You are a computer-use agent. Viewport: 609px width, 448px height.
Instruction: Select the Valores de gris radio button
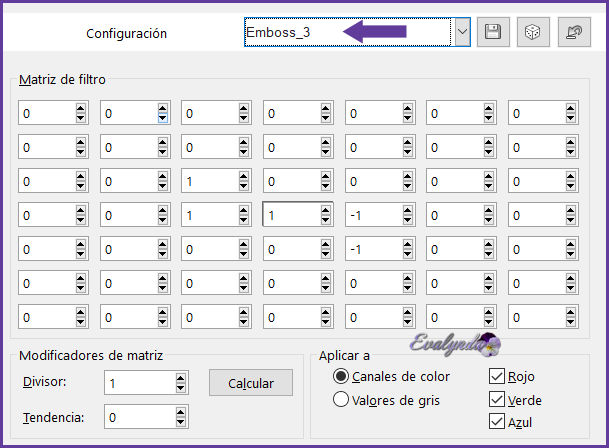341,400
